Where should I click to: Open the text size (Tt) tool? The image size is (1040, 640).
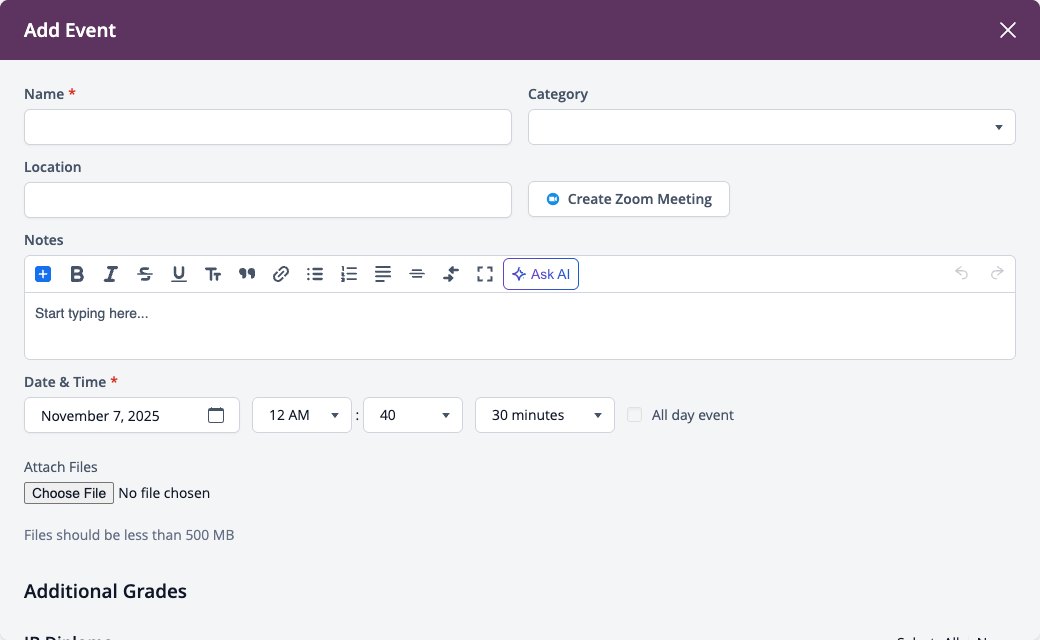coord(213,274)
